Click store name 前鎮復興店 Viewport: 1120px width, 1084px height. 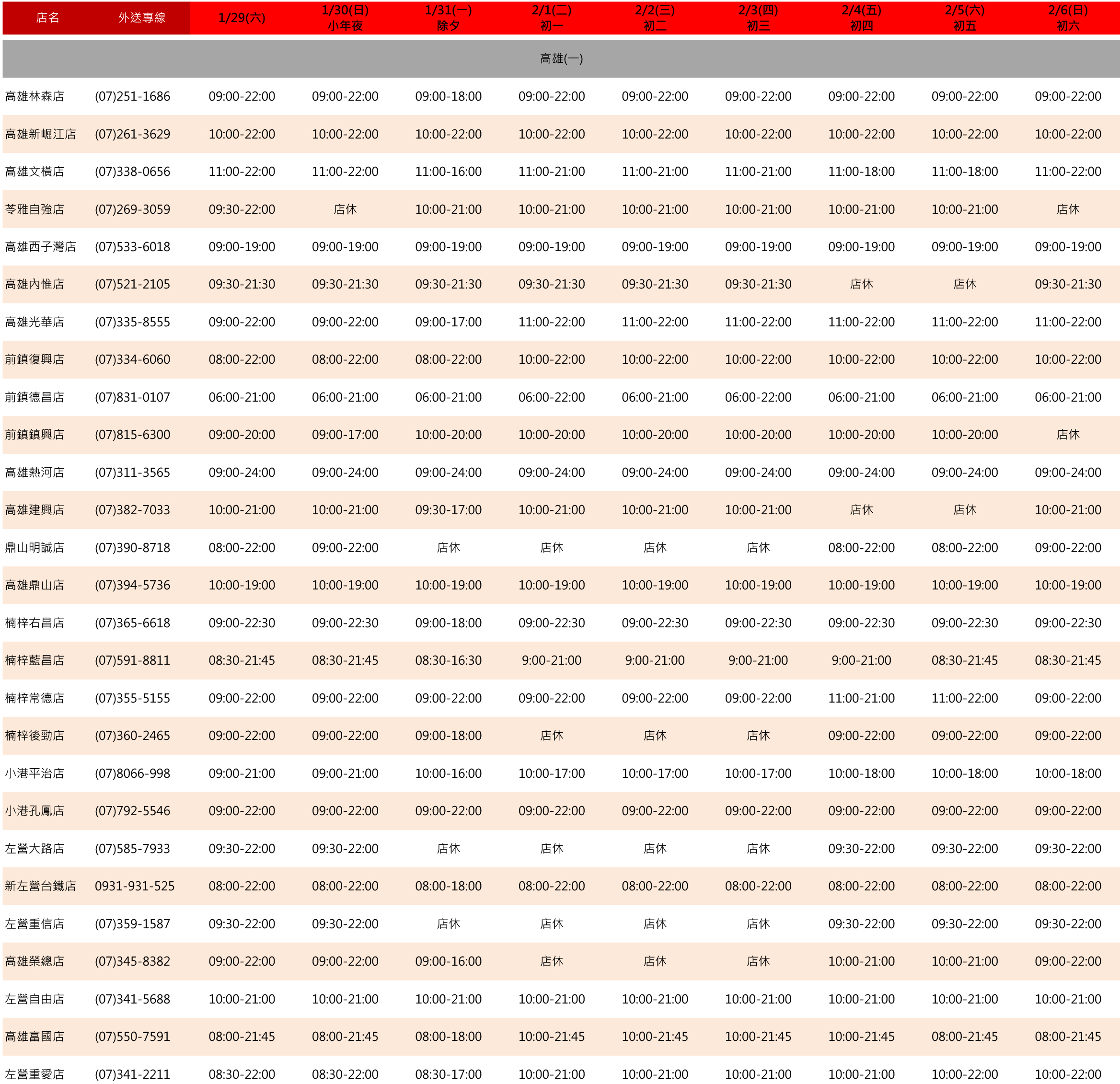tap(35, 359)
